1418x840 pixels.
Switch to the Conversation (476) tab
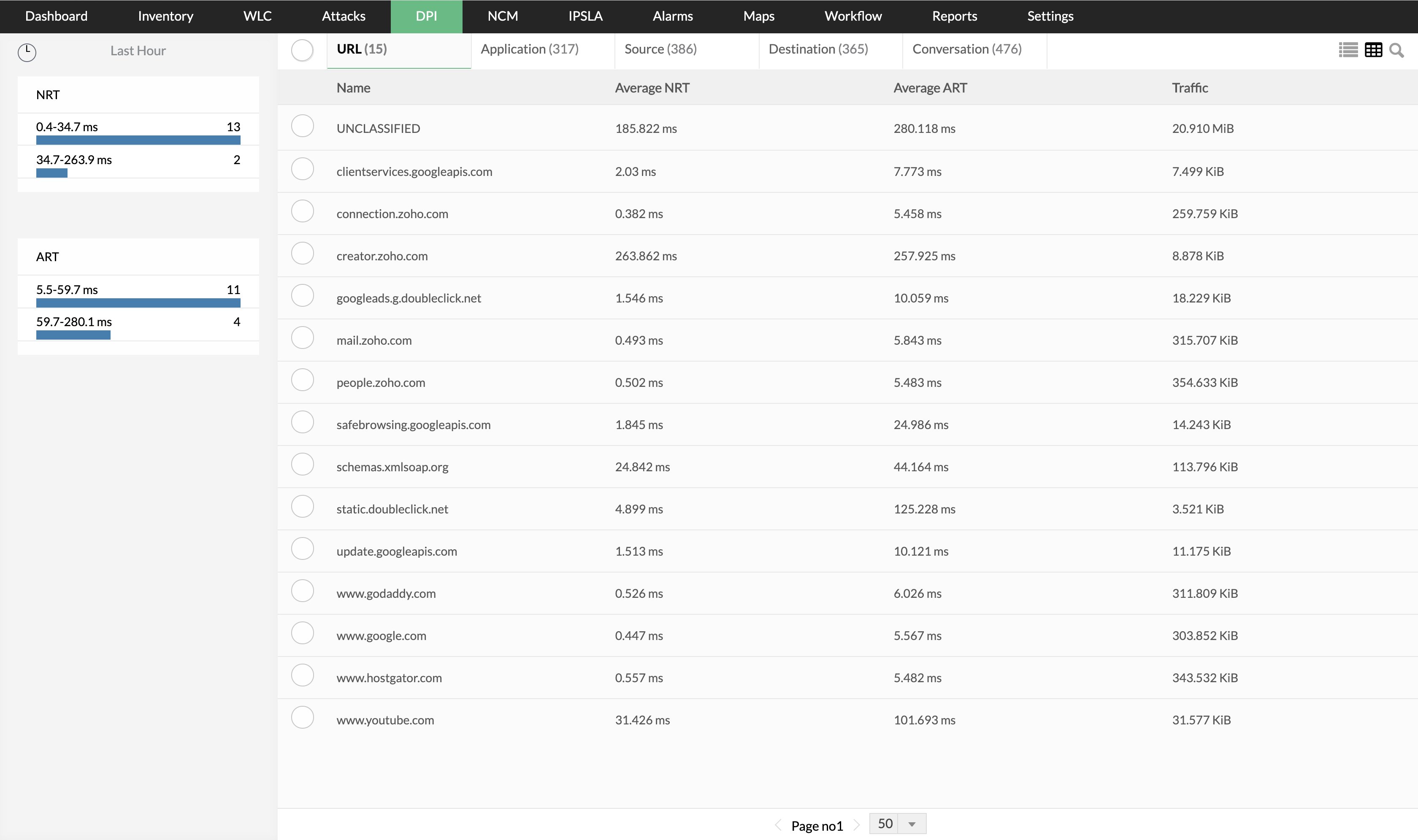(x=966, y=49)
